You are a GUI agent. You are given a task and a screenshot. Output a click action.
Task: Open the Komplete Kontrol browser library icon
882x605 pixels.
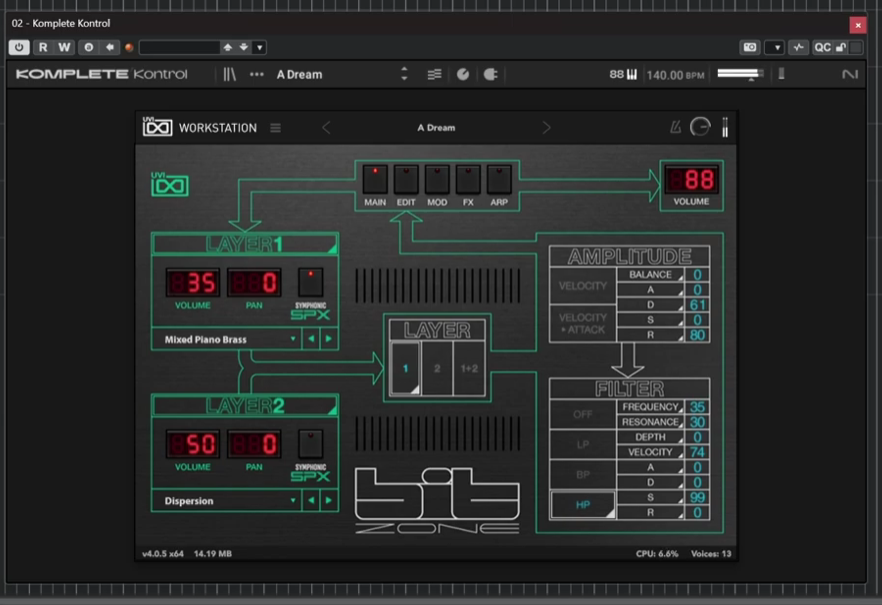(x=230, y=74)
